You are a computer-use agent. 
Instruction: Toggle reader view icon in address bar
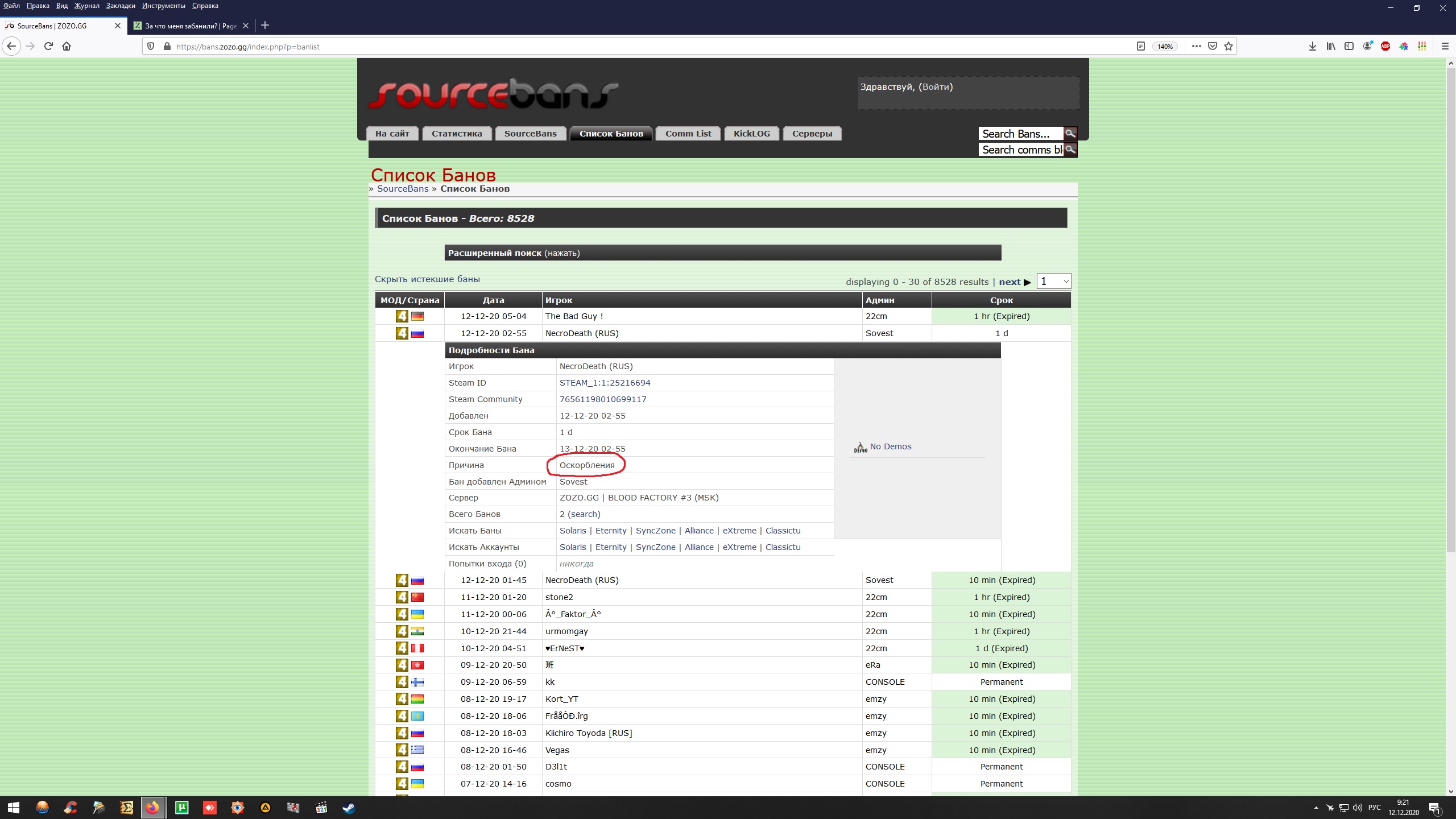tap(1140, 47)
